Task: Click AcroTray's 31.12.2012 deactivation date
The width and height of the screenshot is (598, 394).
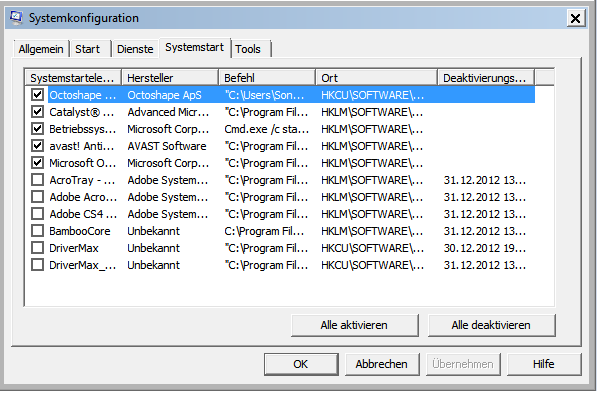Action: point(485,180)
